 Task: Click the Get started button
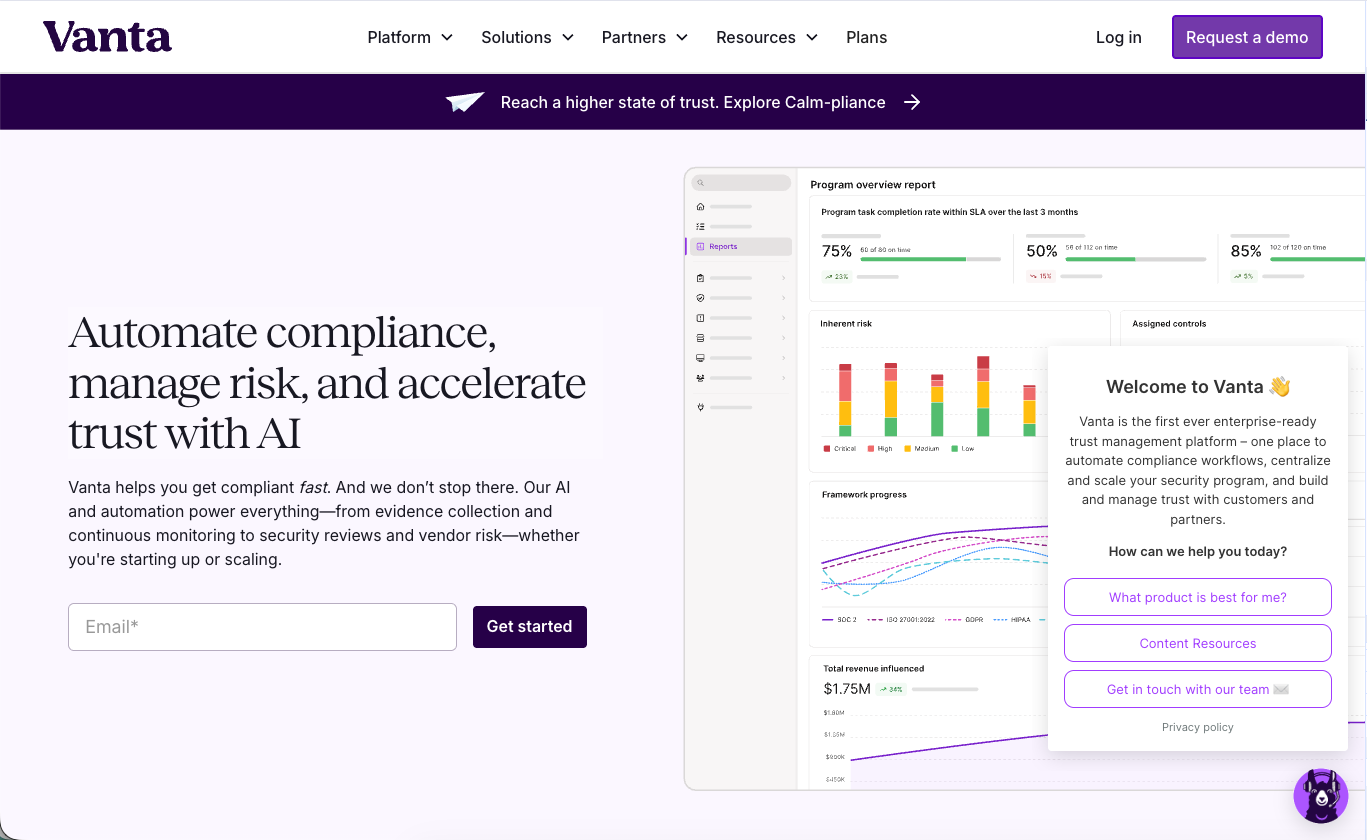click(x=530, y=627)
